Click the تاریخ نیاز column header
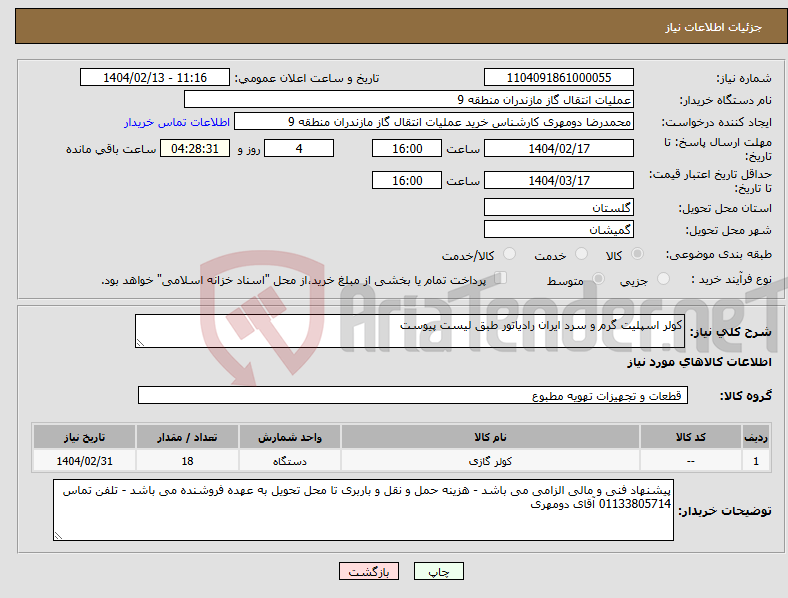The height and width of the screenshot is (598, 788). 84,437
